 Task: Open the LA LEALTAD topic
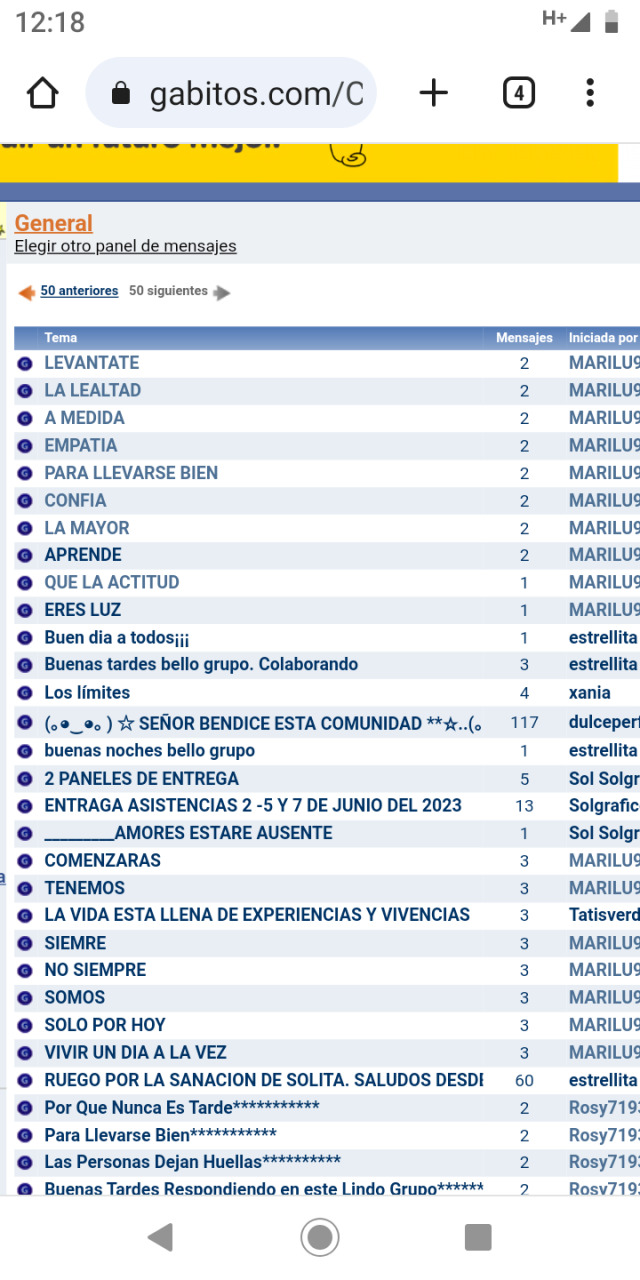[x=92, y=390]
